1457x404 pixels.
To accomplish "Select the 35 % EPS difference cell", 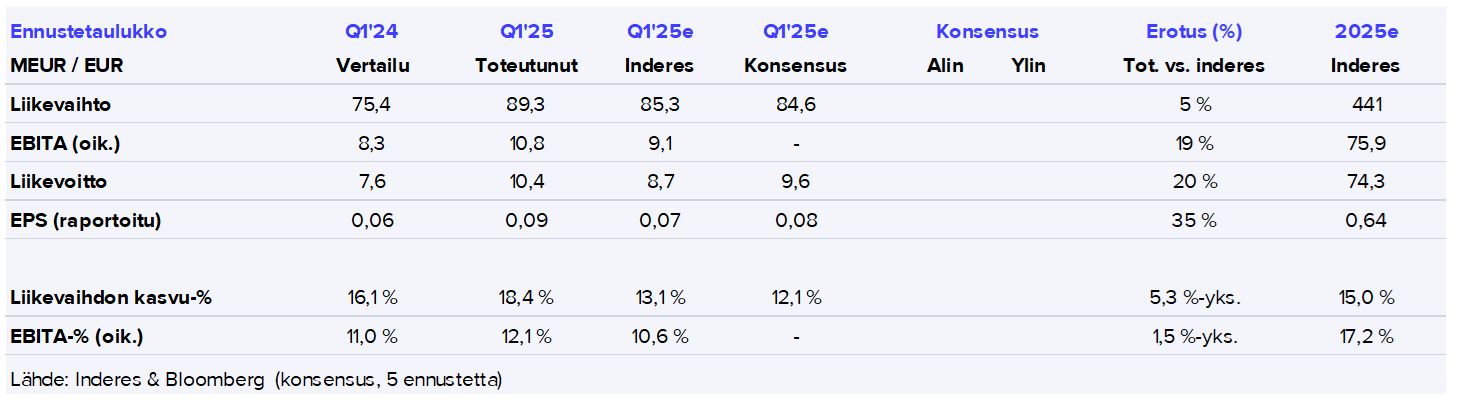I will pyautogui.click(x=1194, y=221).
